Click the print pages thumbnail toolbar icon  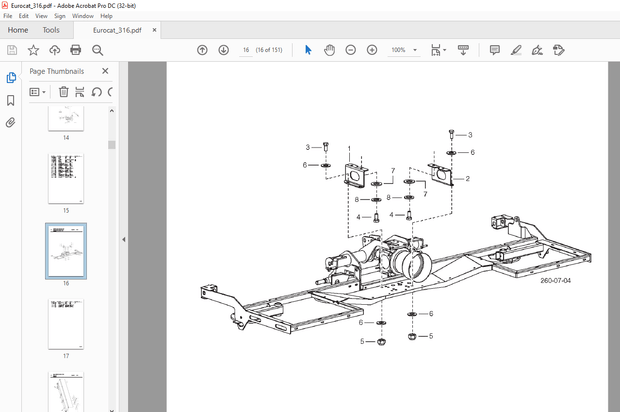(x=79, y=92)
